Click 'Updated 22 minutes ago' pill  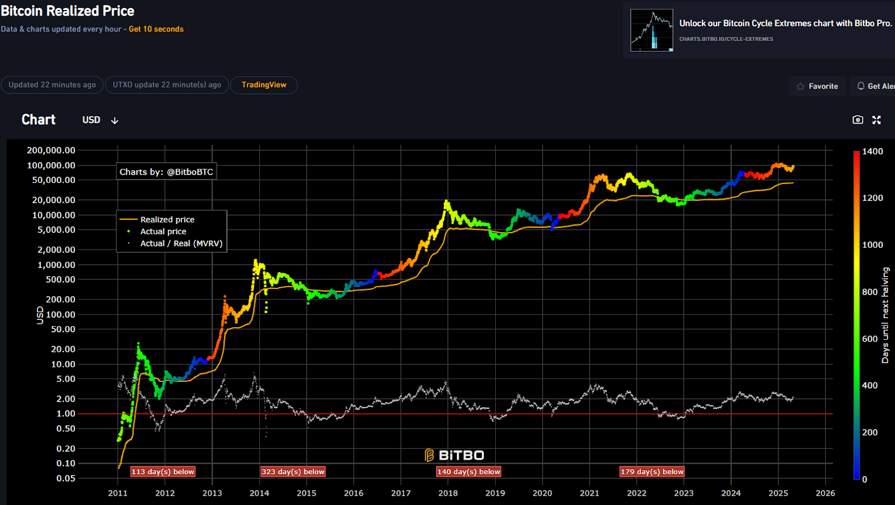tap(52, 85)
